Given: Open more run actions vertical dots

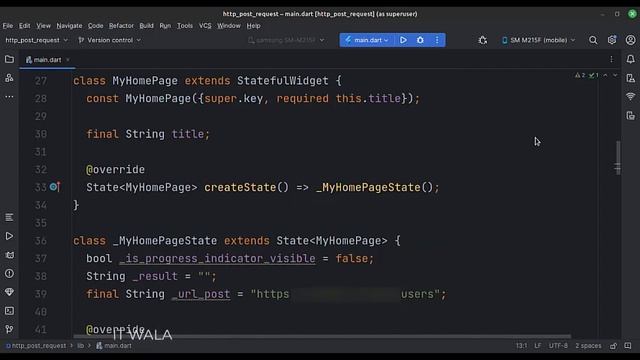Looking at the screenshot, I should pos(437,40).
